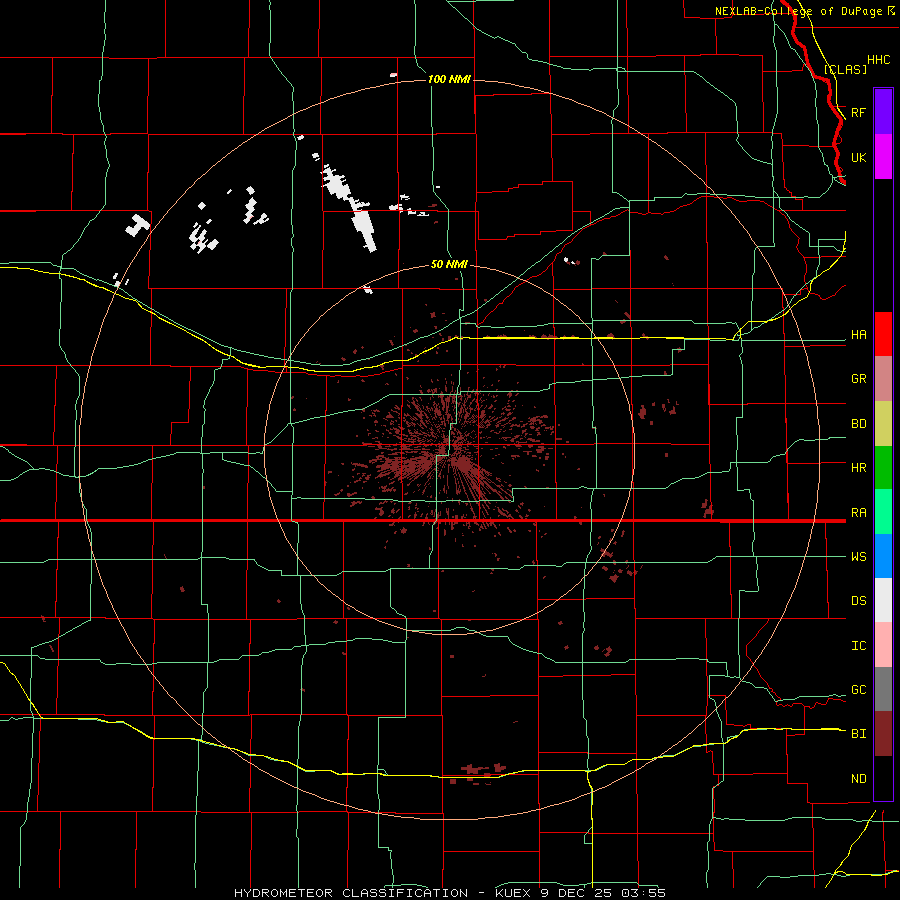Click the RF purple legend swatch
Screen dimensions: 900x900
click(x=883, y=112)
